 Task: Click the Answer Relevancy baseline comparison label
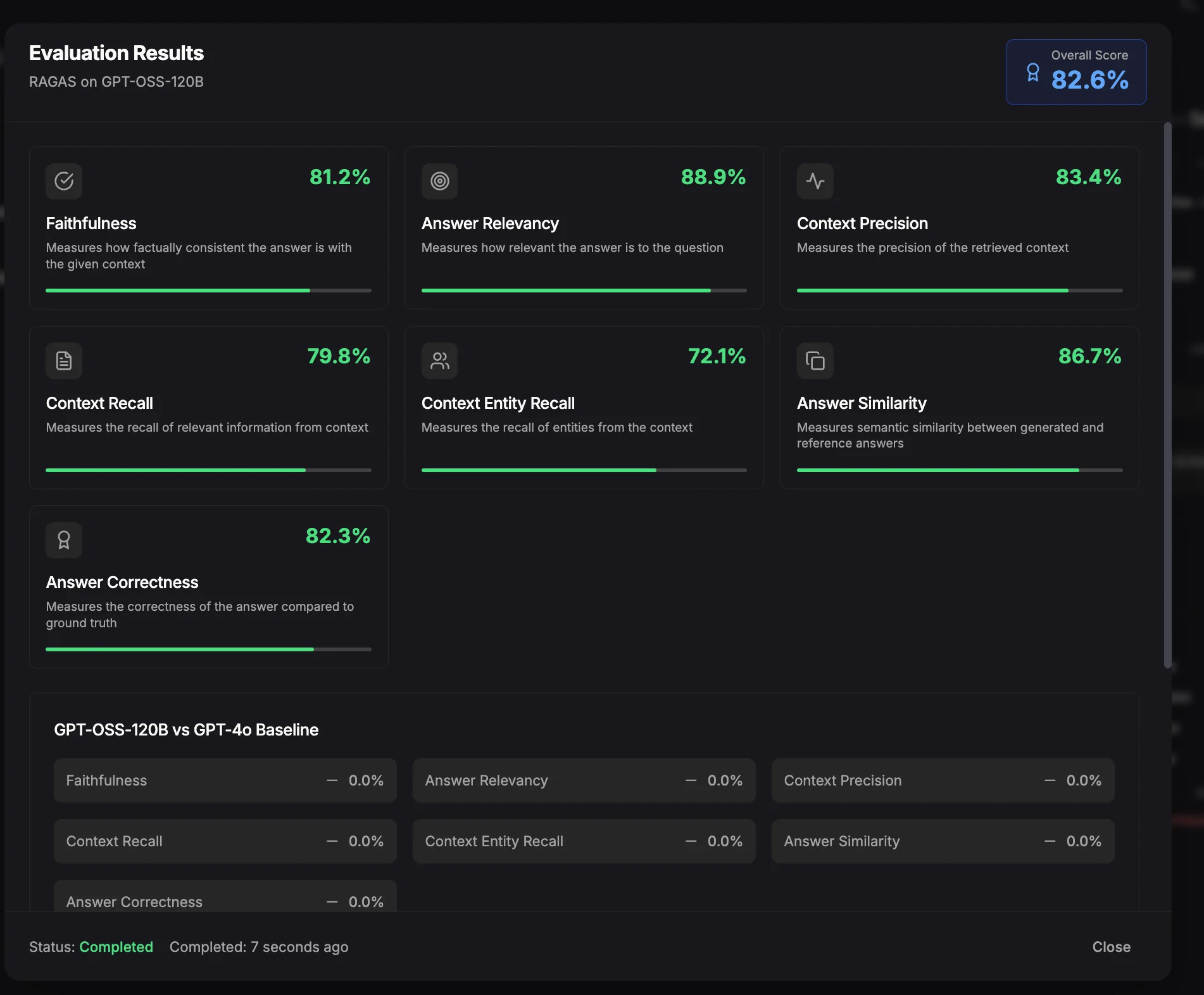486,780
